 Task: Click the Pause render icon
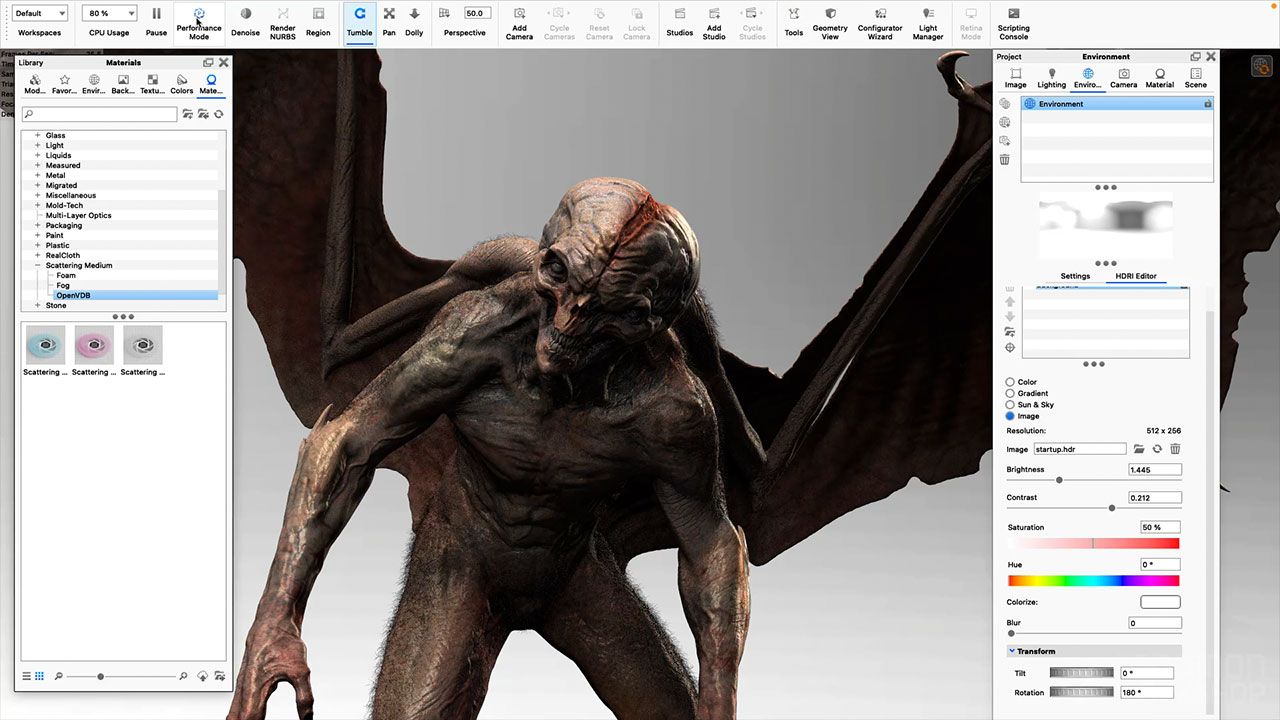pyautogui.click(x=156, y=15)
